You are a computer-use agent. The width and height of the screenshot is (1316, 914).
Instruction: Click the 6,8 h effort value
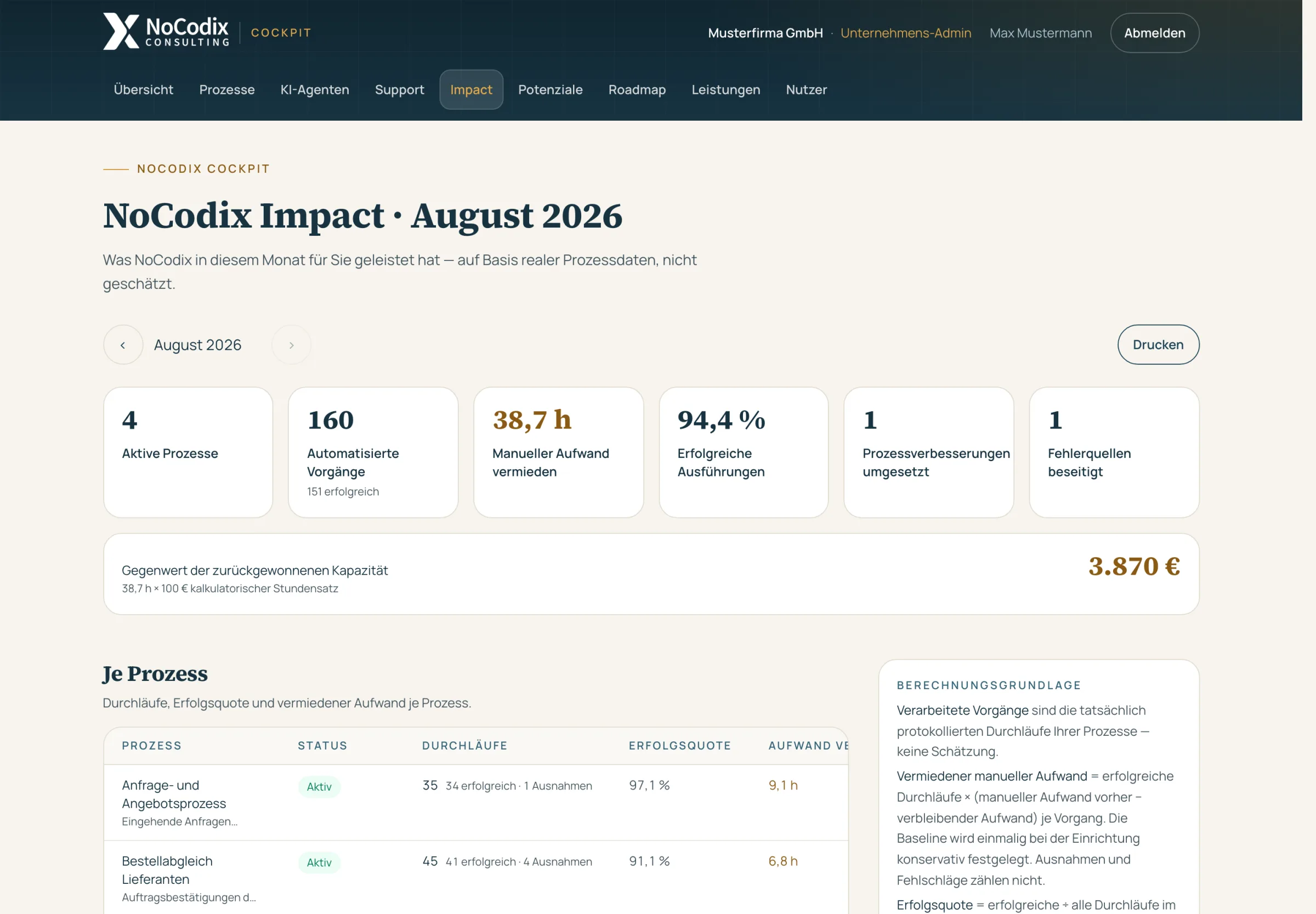point(783,861)
